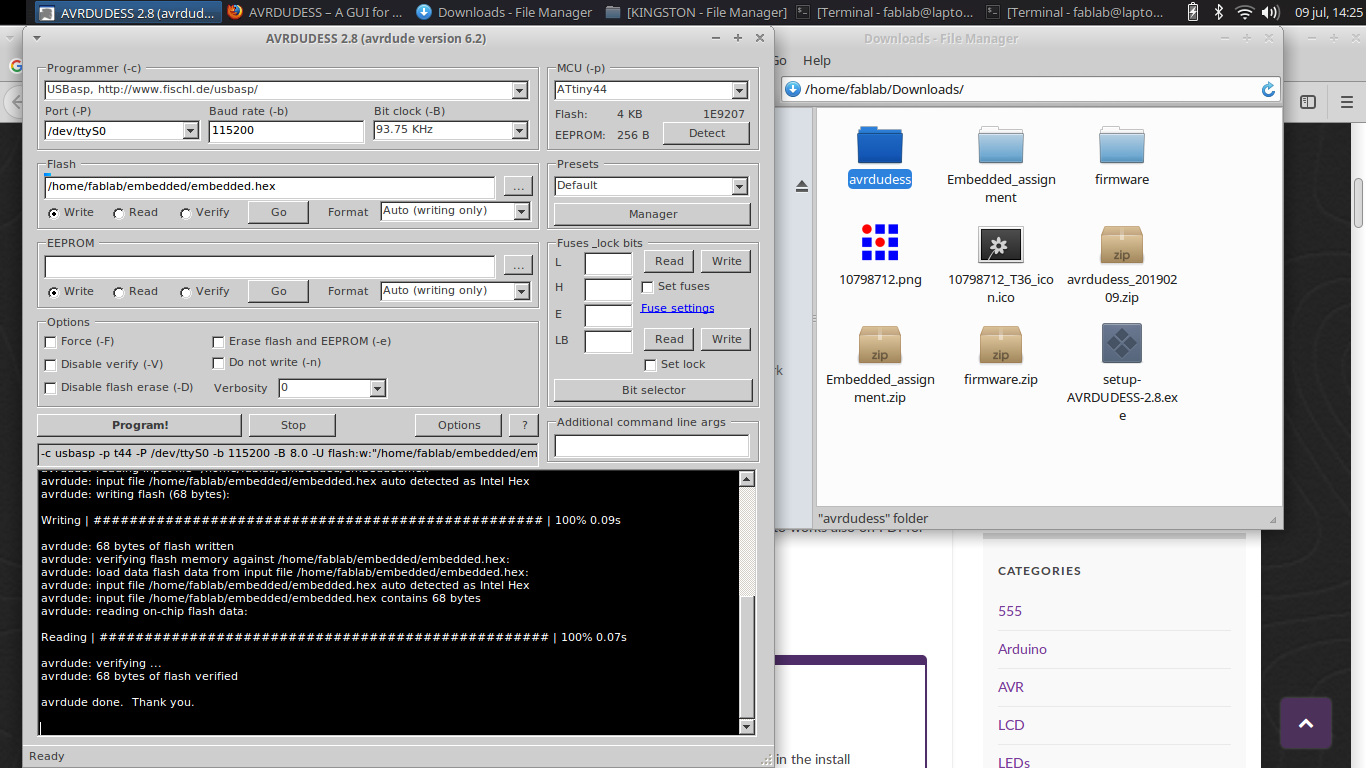The width and height of the screenshot is (1366, 768).
Task: Open the Flash Format dropdown
Action: [521, 212]
